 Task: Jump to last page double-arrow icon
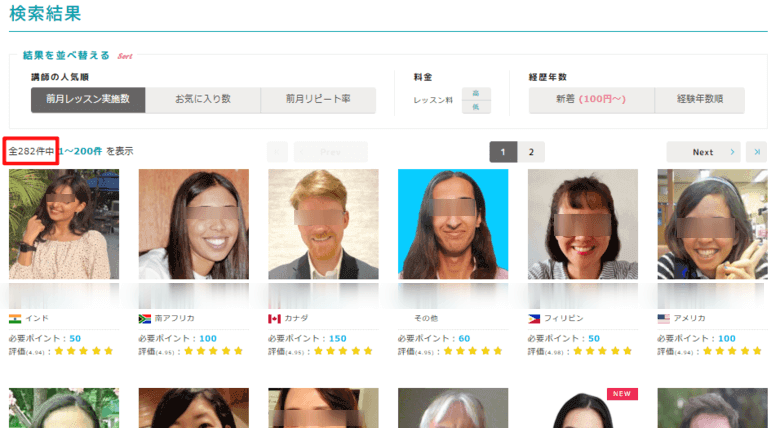[x=757, y=152]
